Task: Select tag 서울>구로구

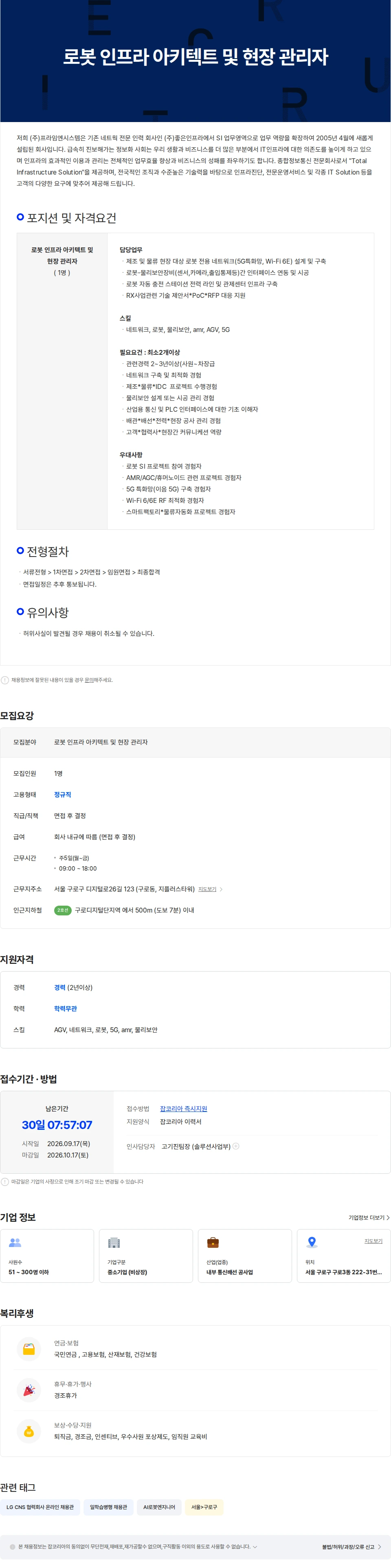Action: [x=204, y=1507]
